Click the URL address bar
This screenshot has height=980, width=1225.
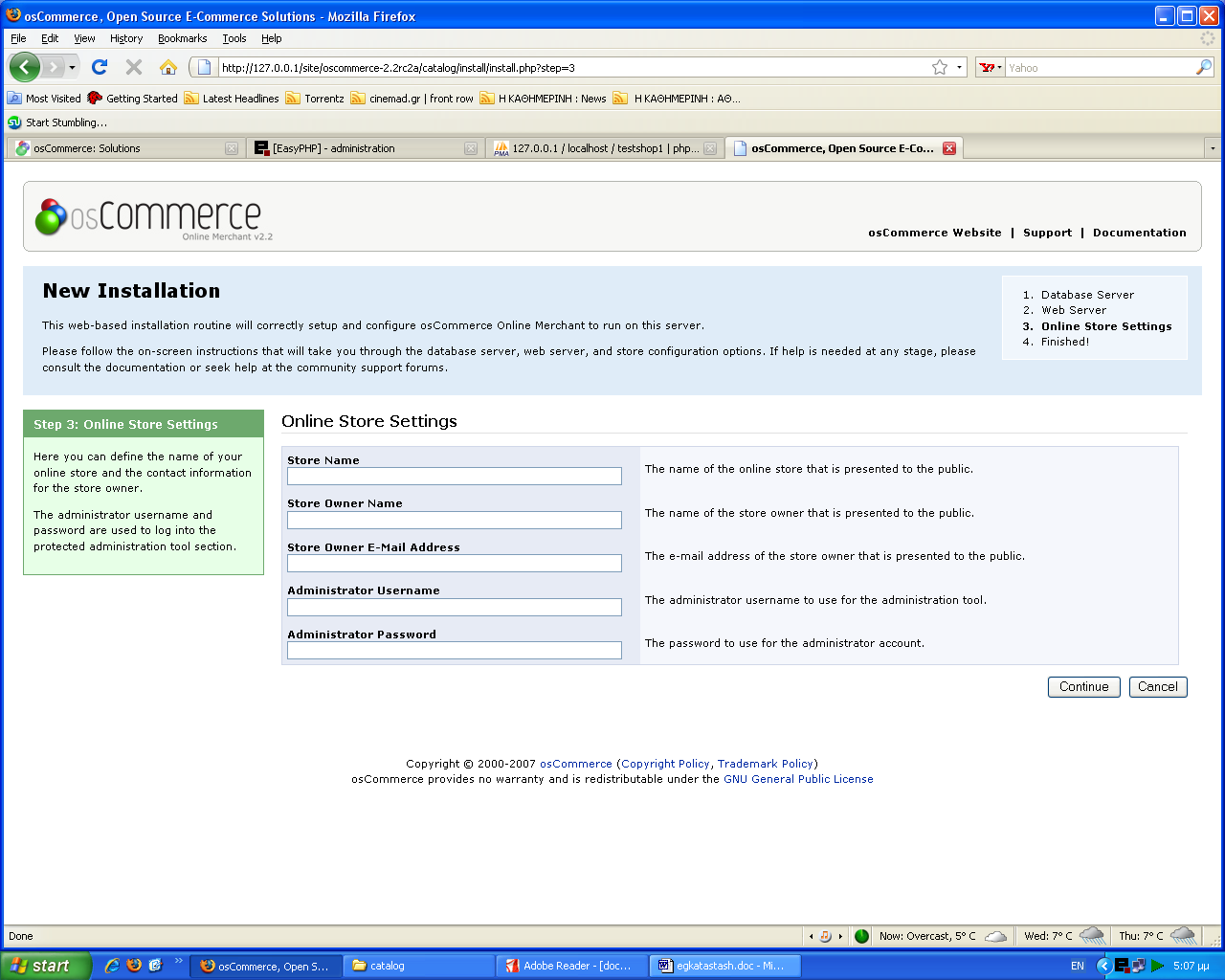point(574,67)
